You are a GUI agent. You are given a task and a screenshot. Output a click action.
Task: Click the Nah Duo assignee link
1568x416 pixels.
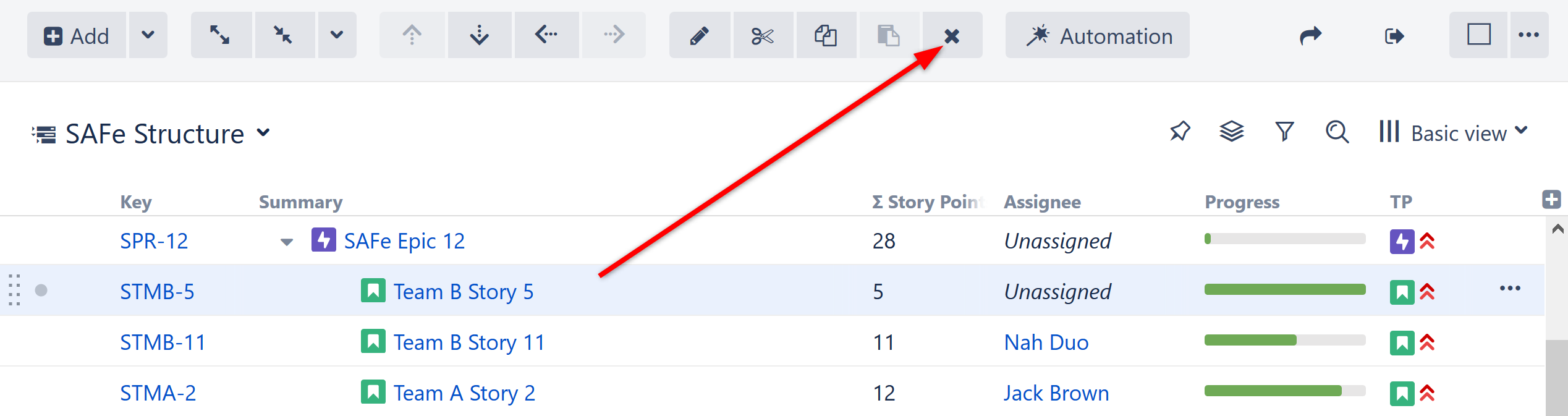[1046, 342]
